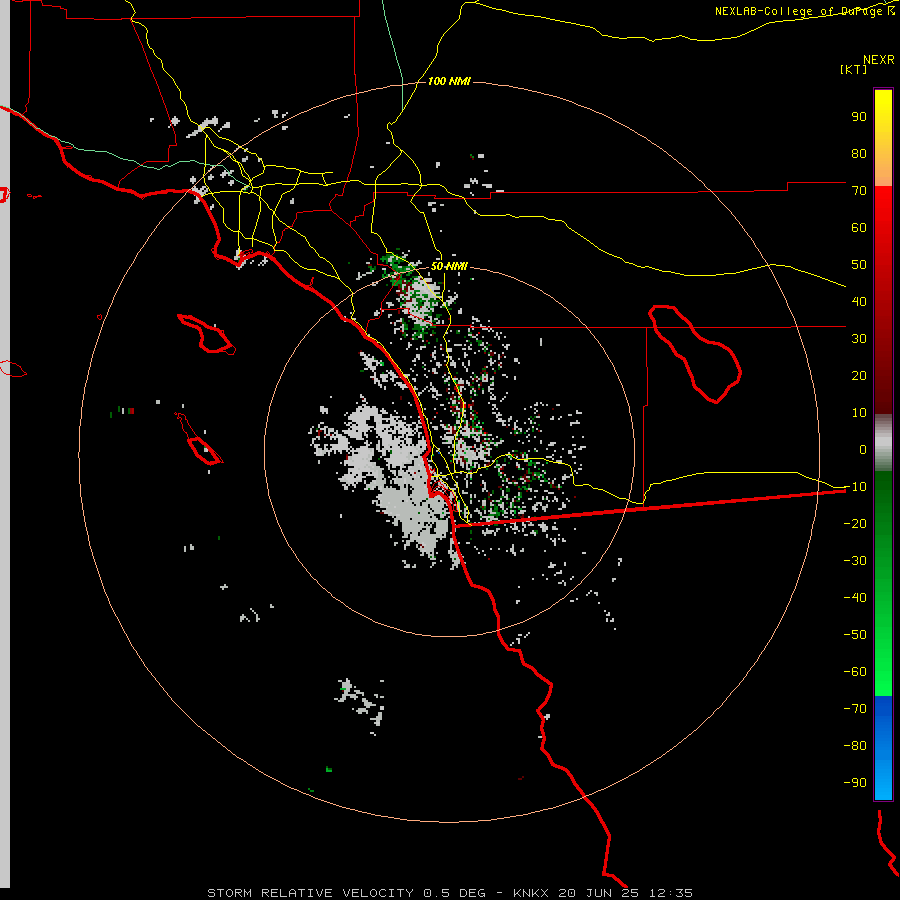The width and height of the screenshot is (900, 900).
Task: Click the -60 value on velocity scale
Action: (x=855, y=672)
